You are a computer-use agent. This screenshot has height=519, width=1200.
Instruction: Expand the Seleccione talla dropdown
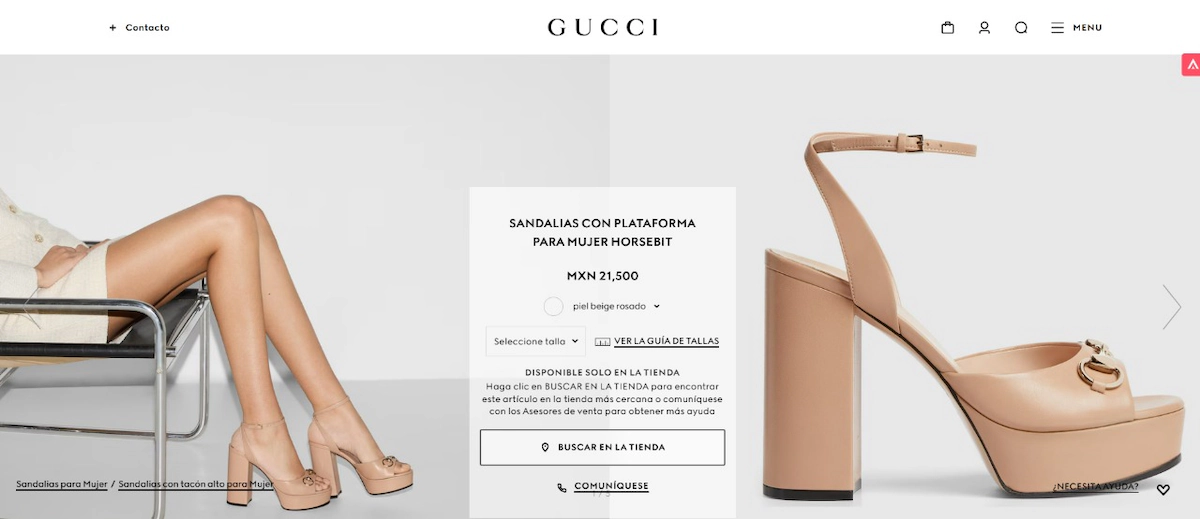tap(536, 341)
